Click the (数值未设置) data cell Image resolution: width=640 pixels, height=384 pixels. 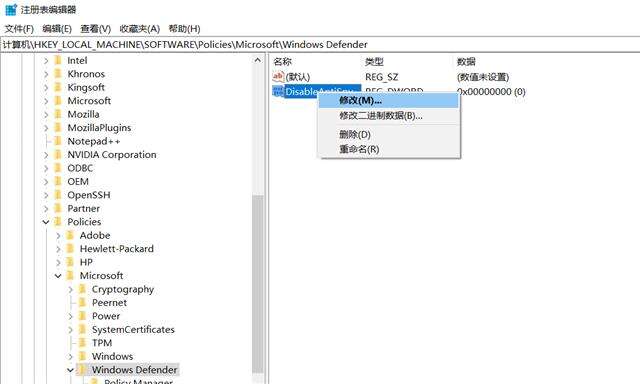(x=483, y=77)
